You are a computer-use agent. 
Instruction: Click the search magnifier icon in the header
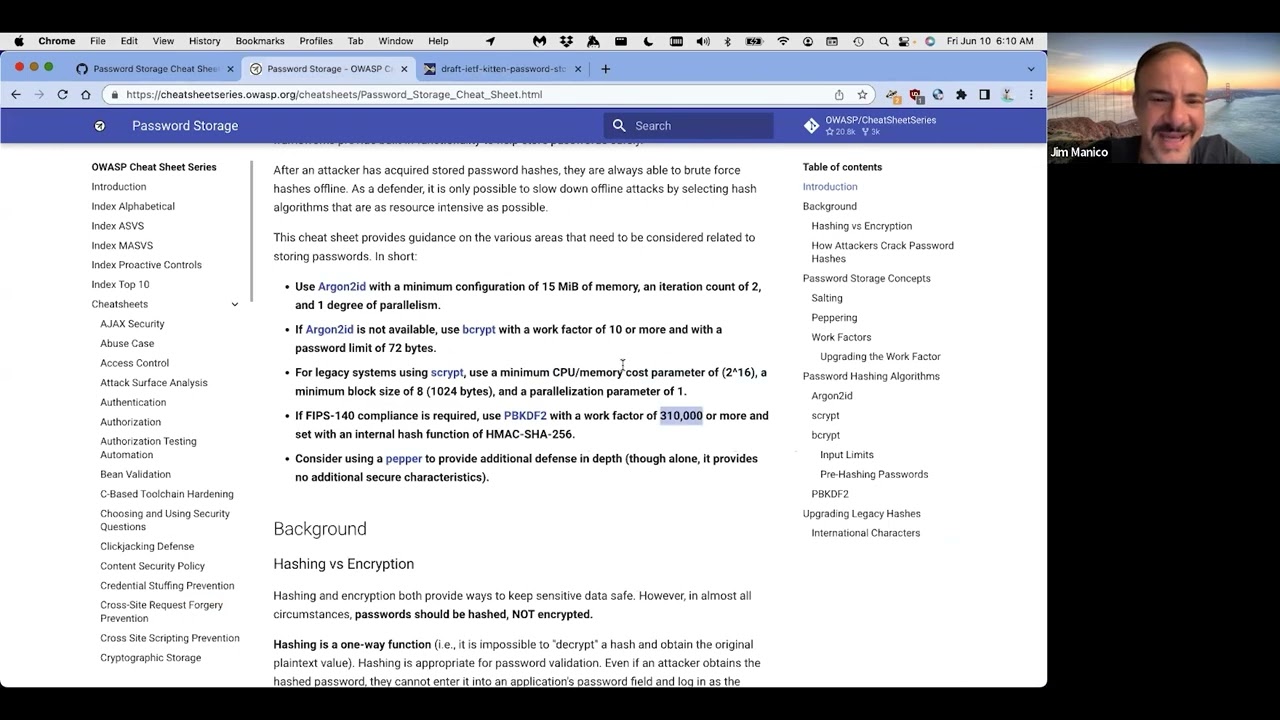coord(619,126)
